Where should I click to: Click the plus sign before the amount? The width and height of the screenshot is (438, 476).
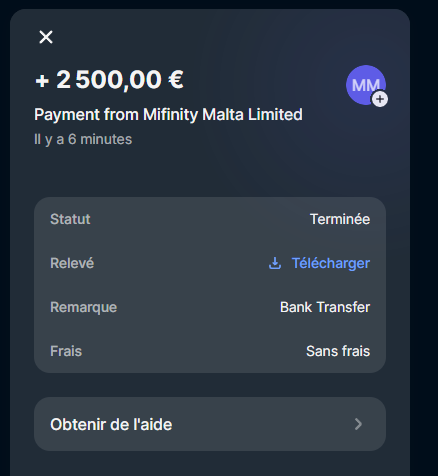[42, 81]
